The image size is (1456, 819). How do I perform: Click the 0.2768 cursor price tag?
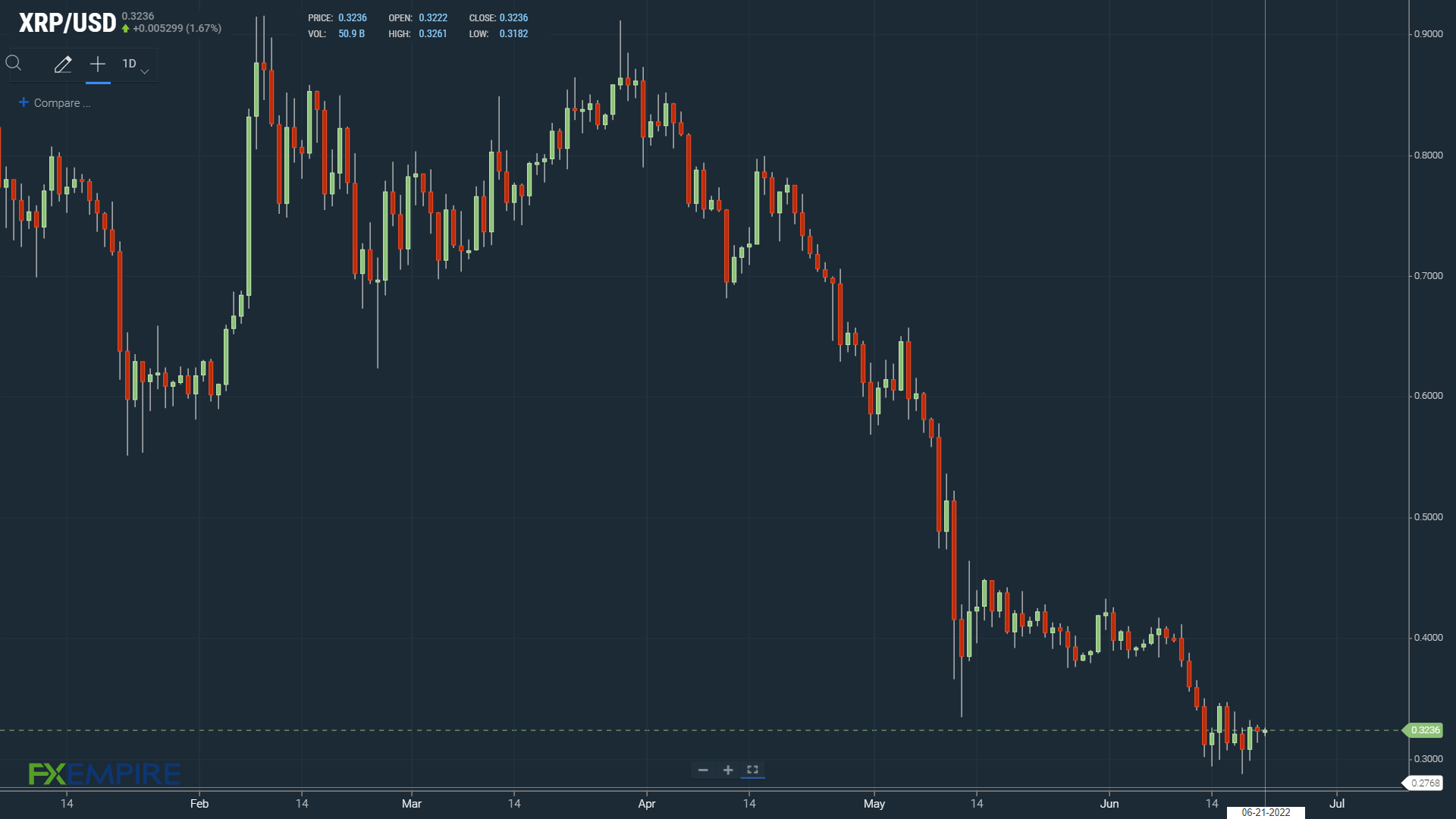[1423, 783]
